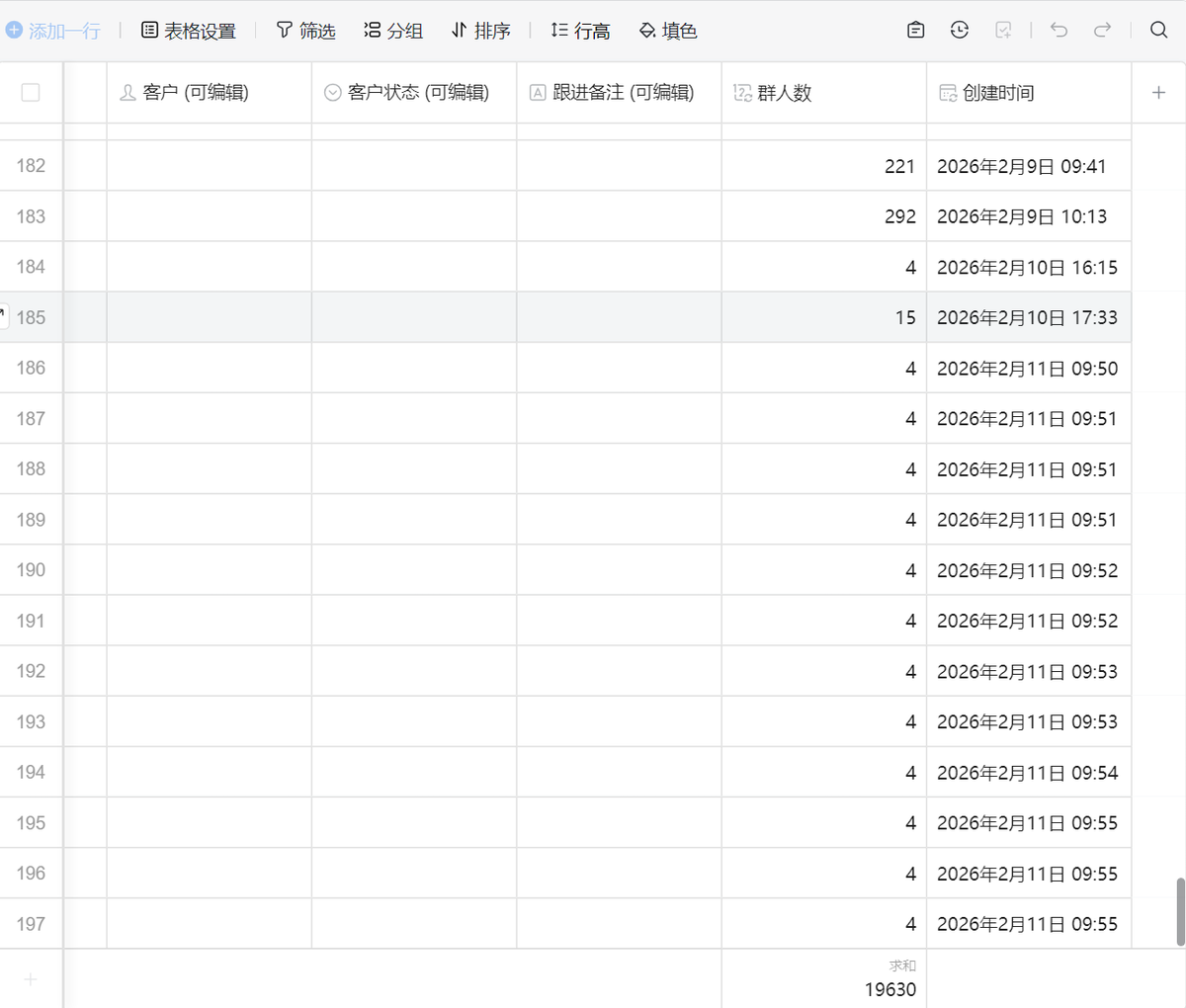Click the date 2026年2月9日 10:13

tap(1022, 217)
